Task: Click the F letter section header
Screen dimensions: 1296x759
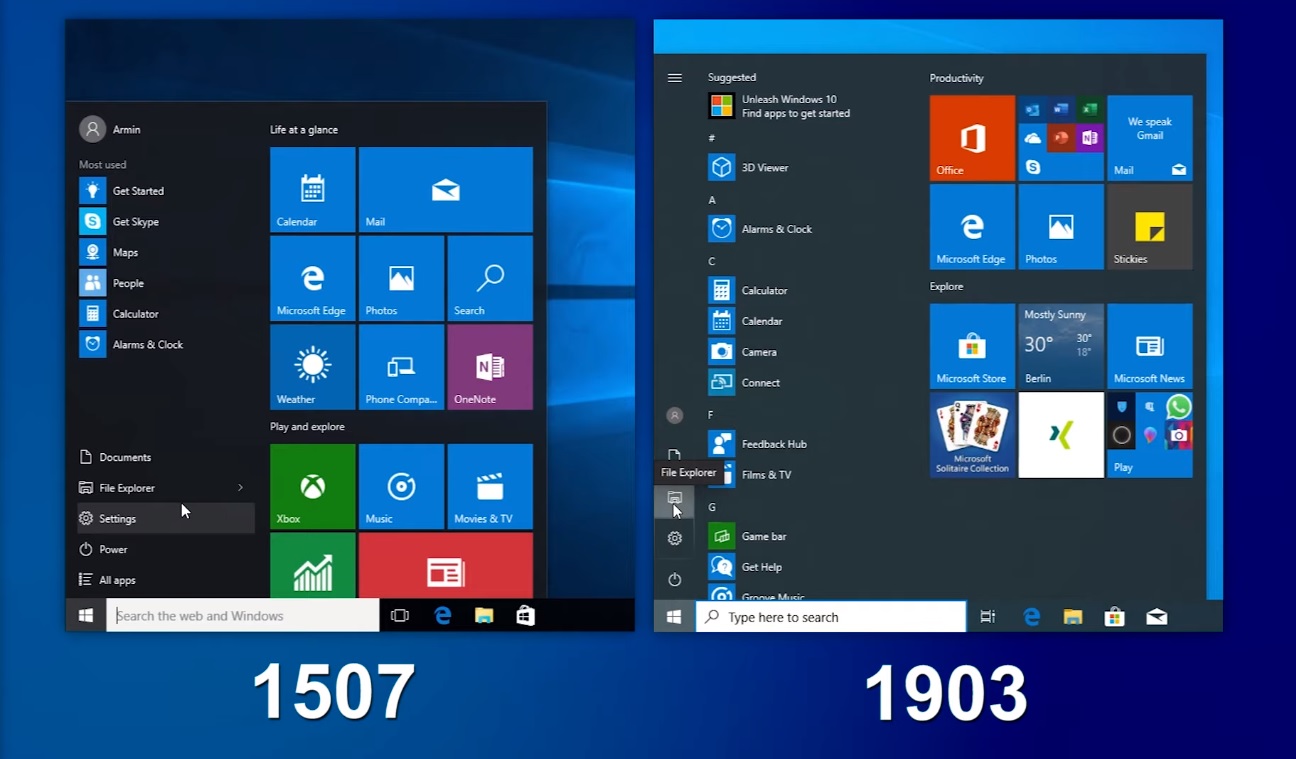Action: tap(711, 414)
